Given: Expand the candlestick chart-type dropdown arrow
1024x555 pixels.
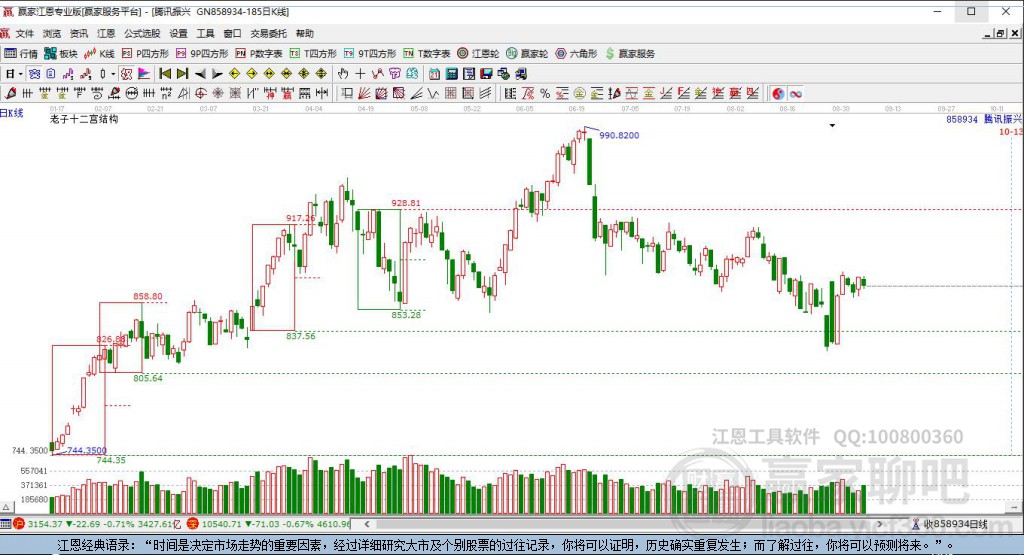Looking at the screenshot, I should coord(112,74).
